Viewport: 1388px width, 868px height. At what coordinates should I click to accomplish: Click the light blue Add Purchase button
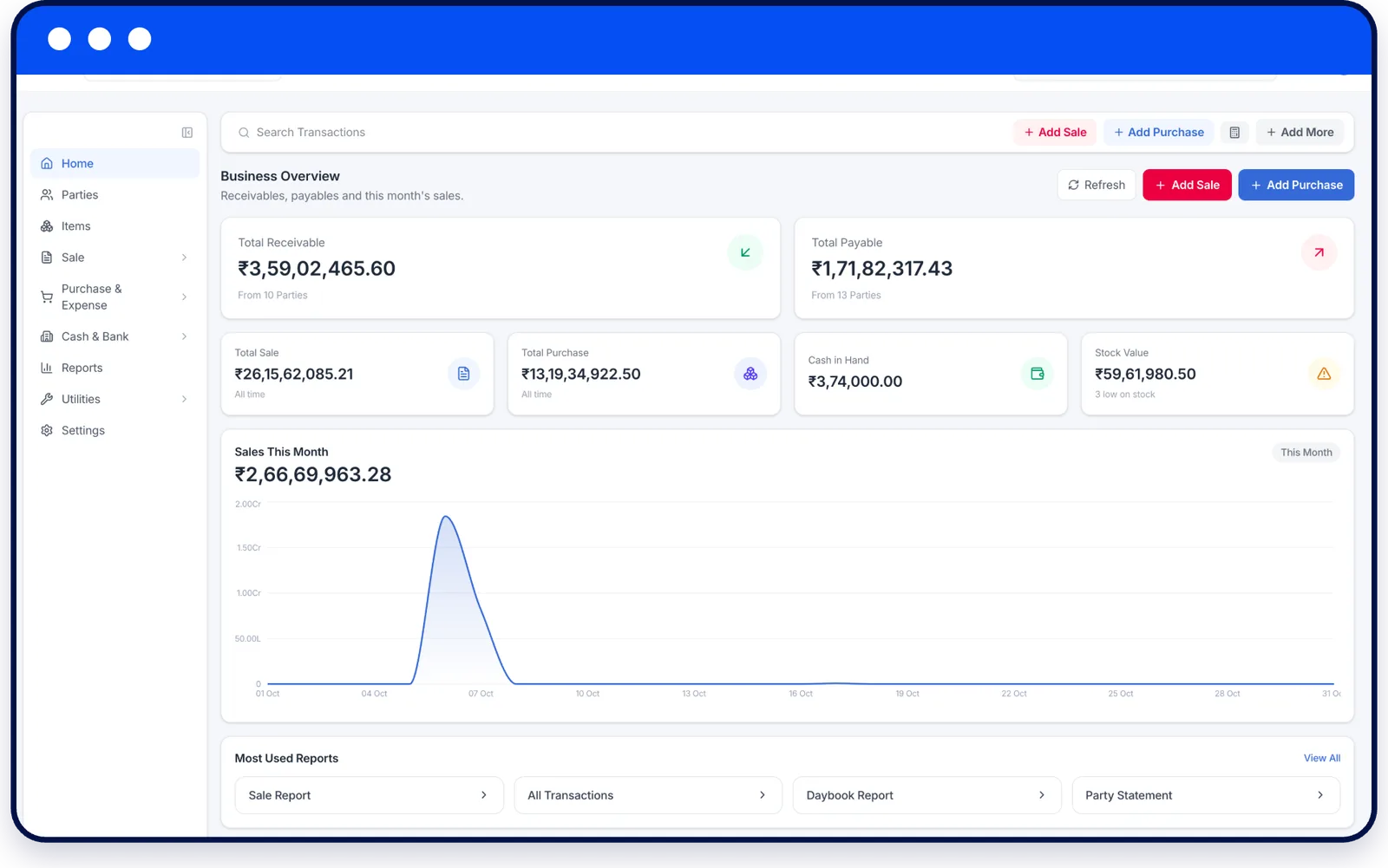(1159, 133)
